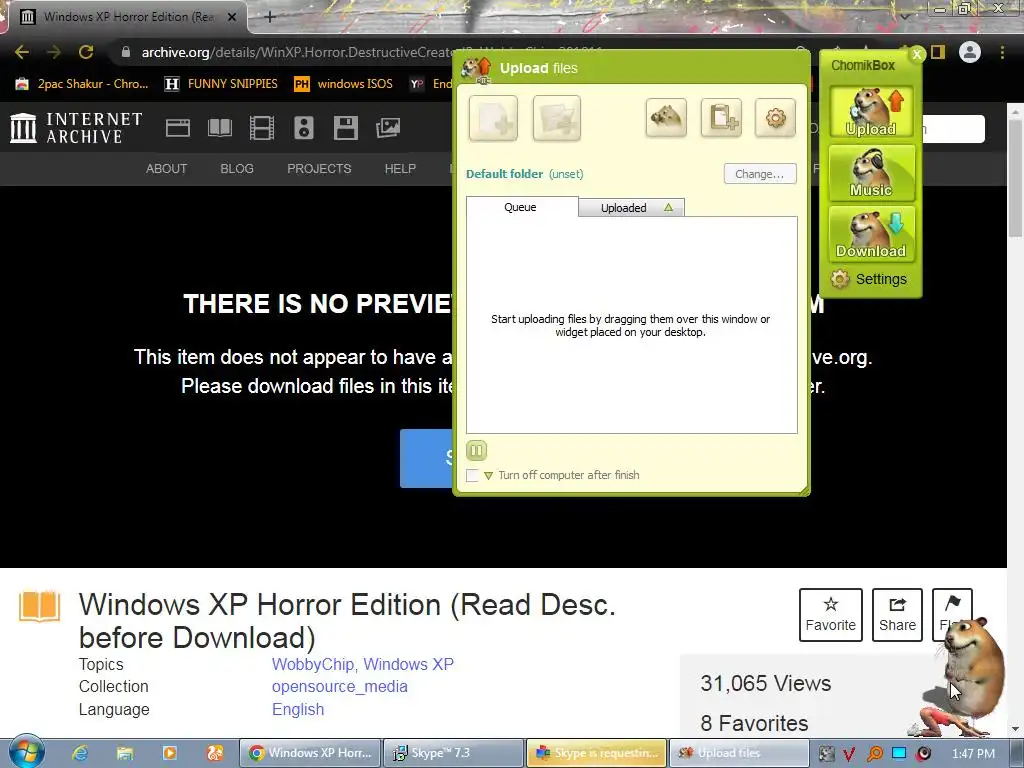
Task: Switch to the Queue tab
Action: coord(521,207)
